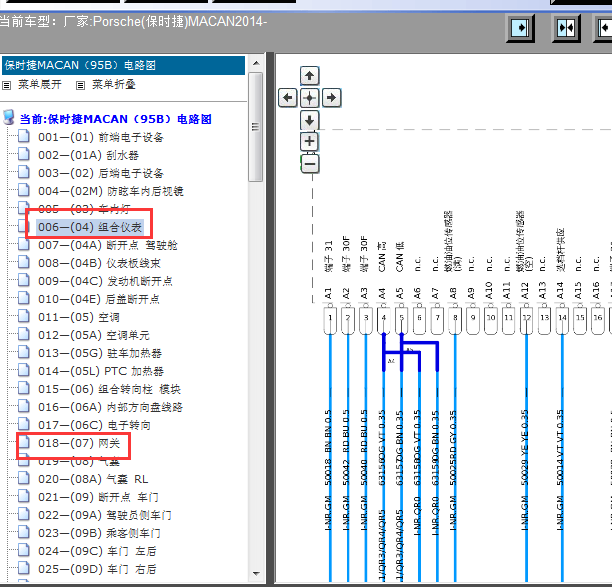The width and height of the screenshot is (612, 587).
Task: Open 009—(04C) 发动机断开点 diagram
Action: 105,281
